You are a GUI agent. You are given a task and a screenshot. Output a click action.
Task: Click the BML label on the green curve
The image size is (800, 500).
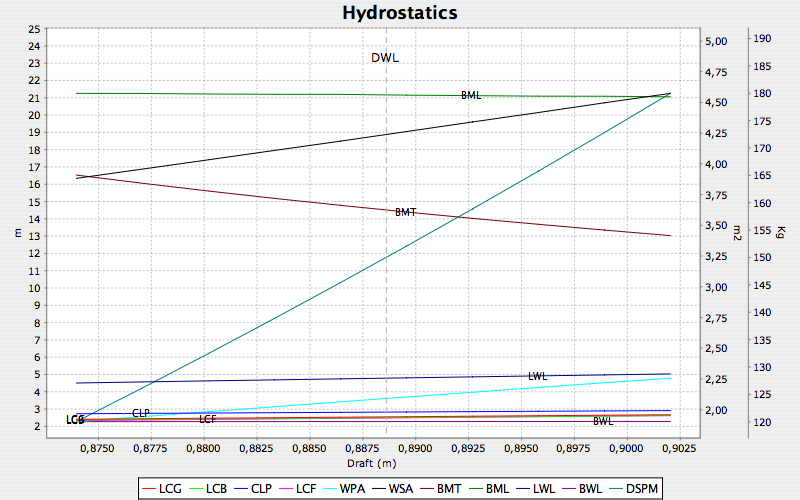471,95
